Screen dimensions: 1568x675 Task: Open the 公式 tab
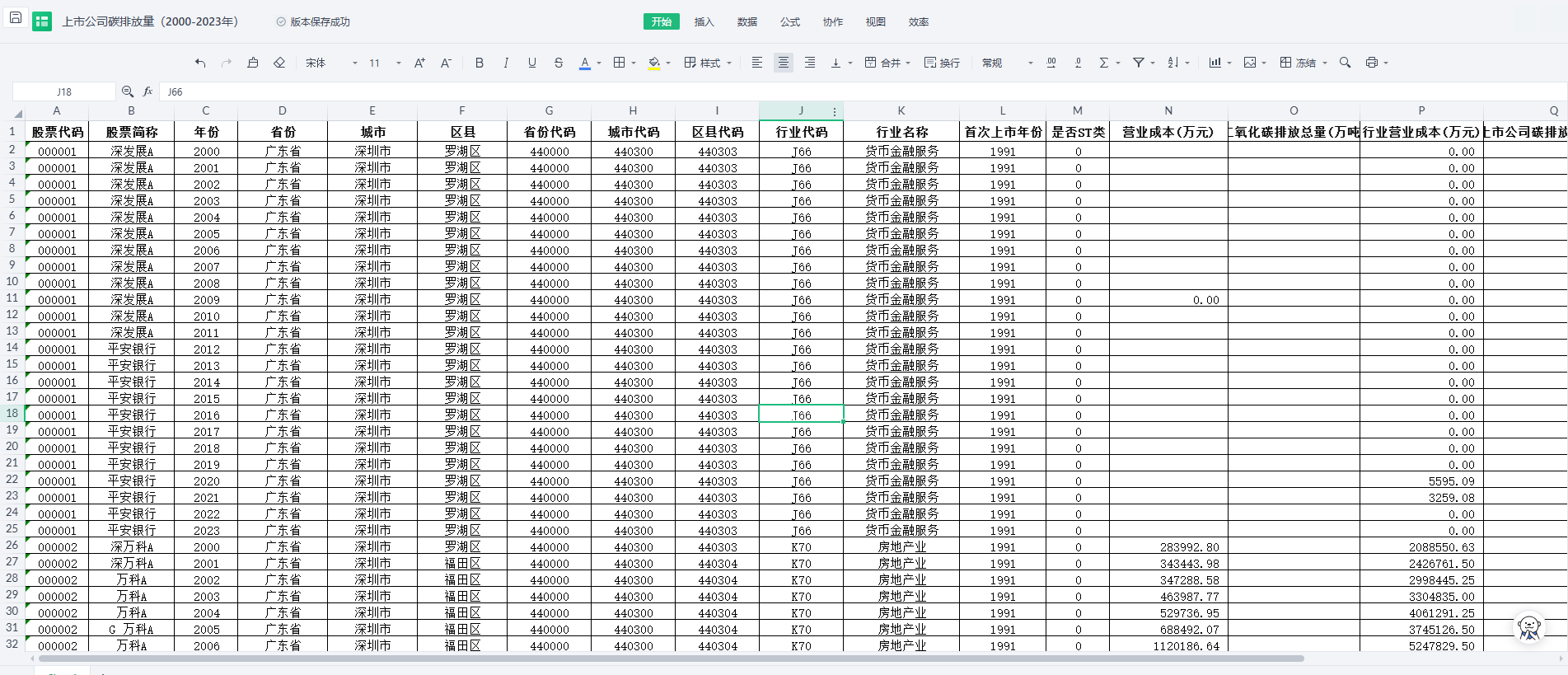coord(790,21)
